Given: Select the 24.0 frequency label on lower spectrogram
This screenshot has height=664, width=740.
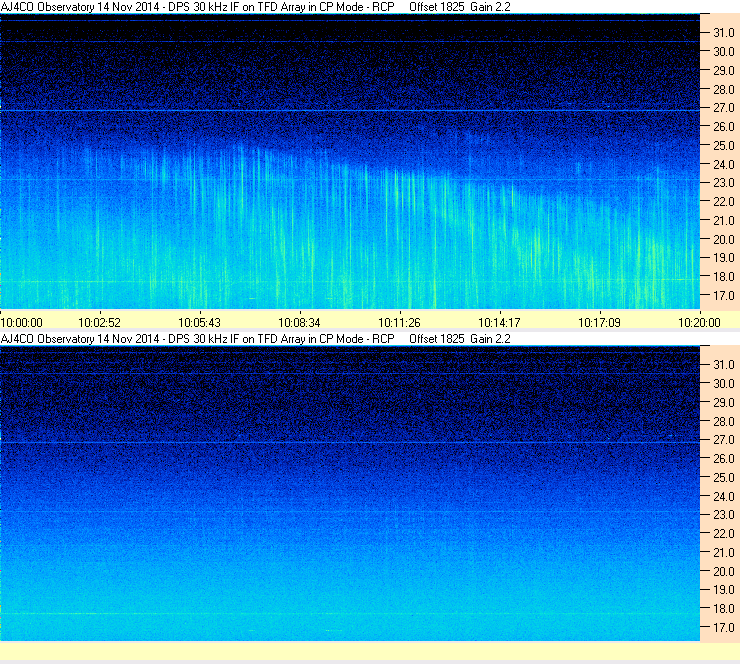Looking at the screenshot, I should (724, 496).
